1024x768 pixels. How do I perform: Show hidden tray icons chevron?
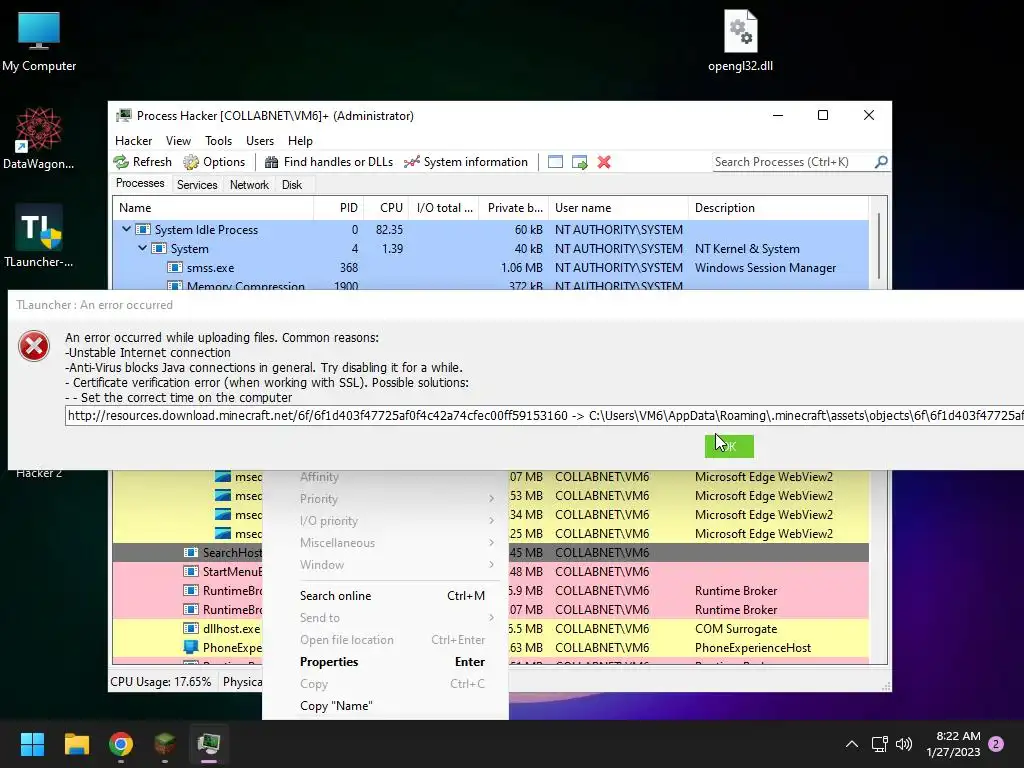click(x=852, y=744)
